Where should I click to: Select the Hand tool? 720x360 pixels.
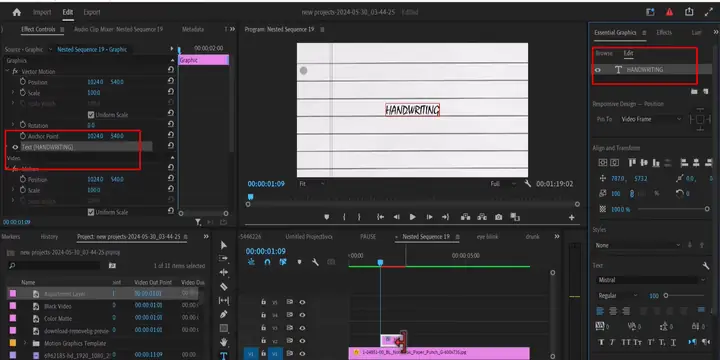click(x=224, y=342)
